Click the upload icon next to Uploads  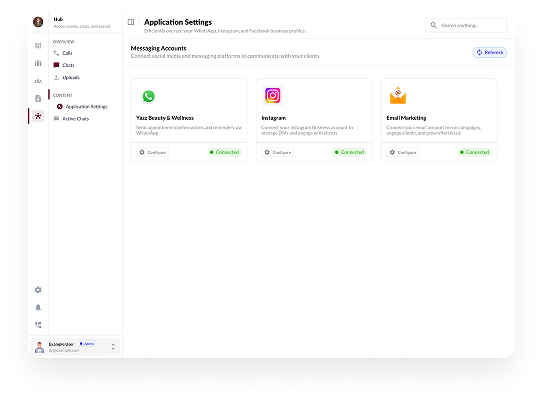[x=56, y=77]
